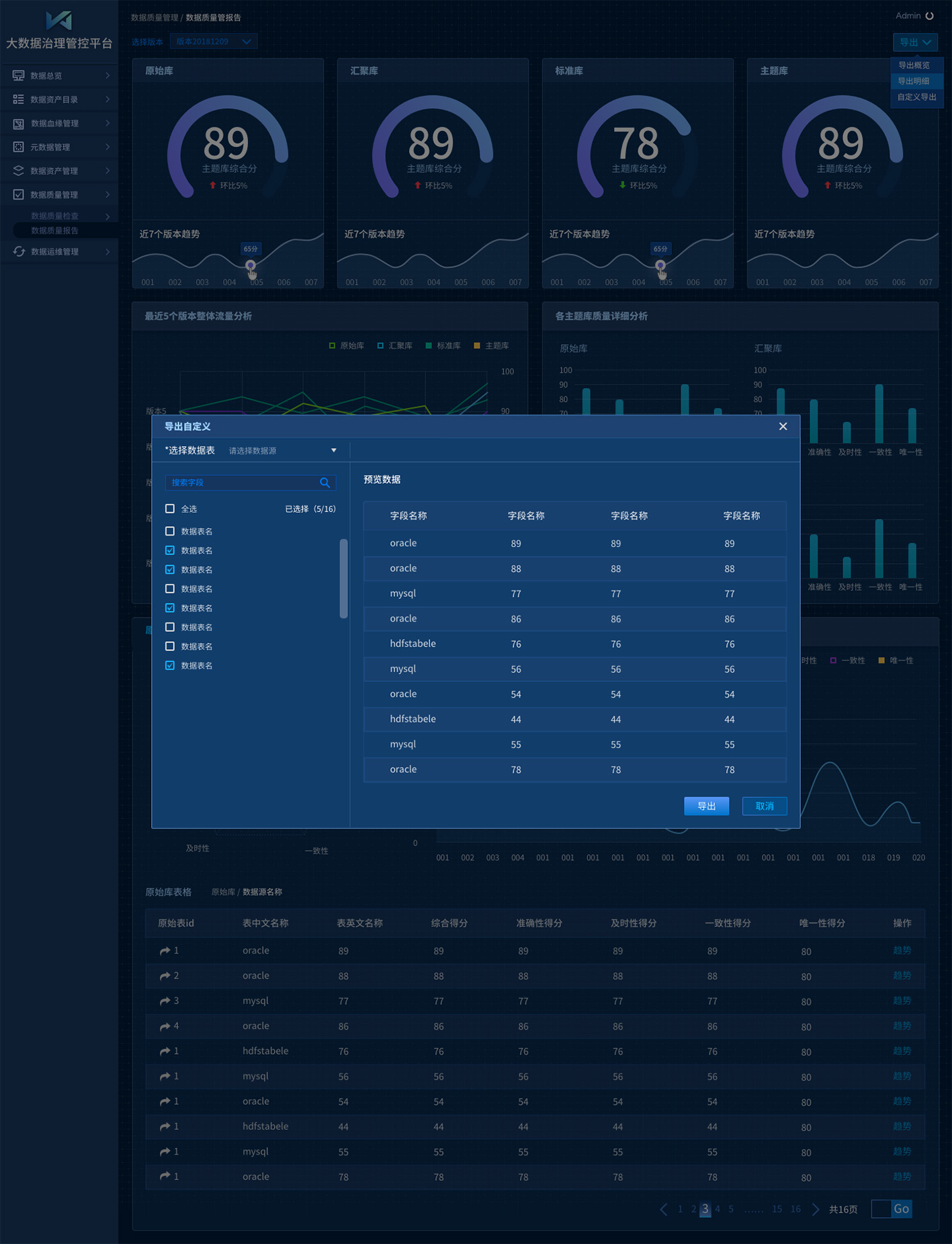
Task: Click the Admin power icon
Action: click(930, 16)
